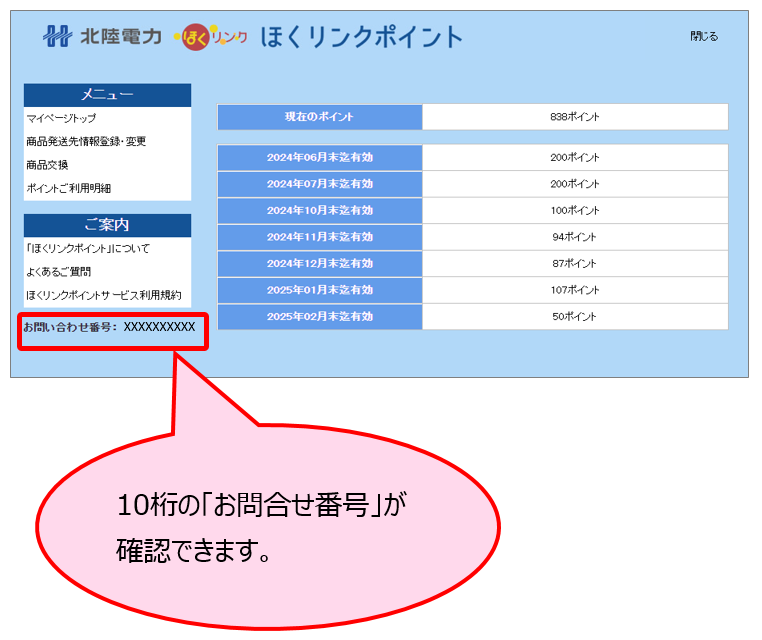Click the 107ポイント value

coord(575,290)
